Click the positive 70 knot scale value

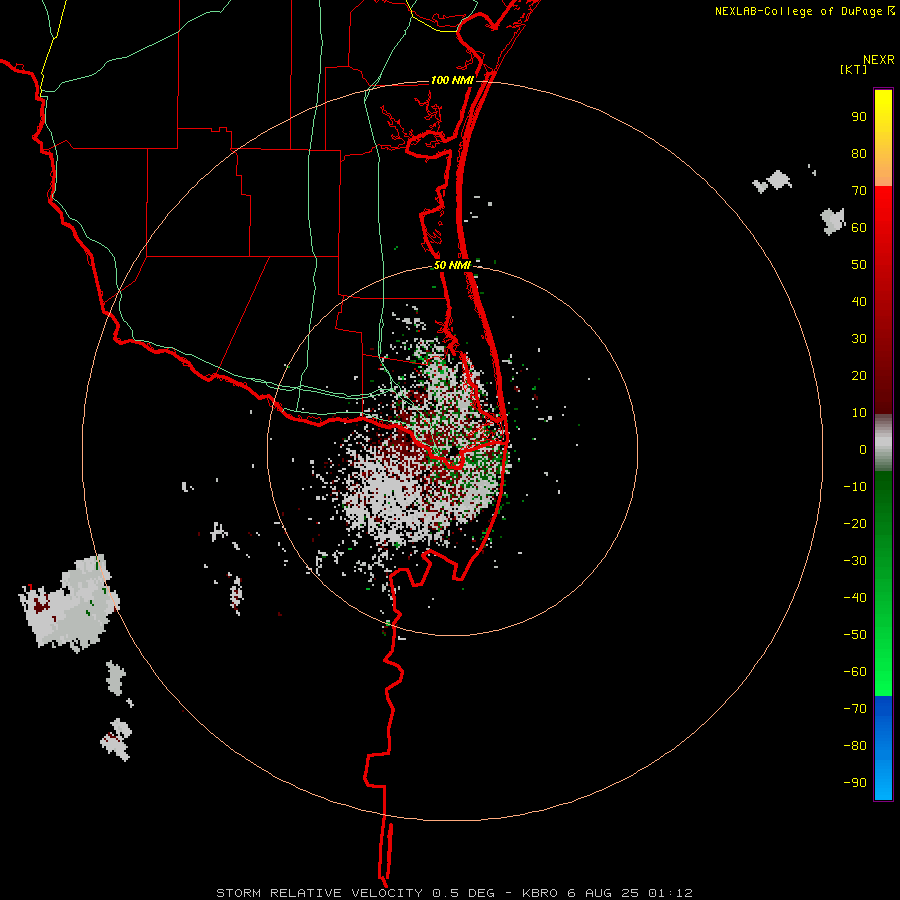[x=859, y=191]
